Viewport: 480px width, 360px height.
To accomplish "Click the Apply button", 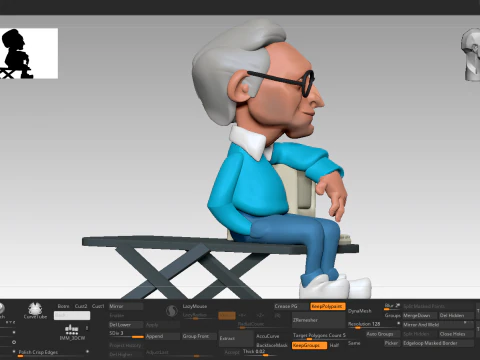I will [x=162, y=325].
